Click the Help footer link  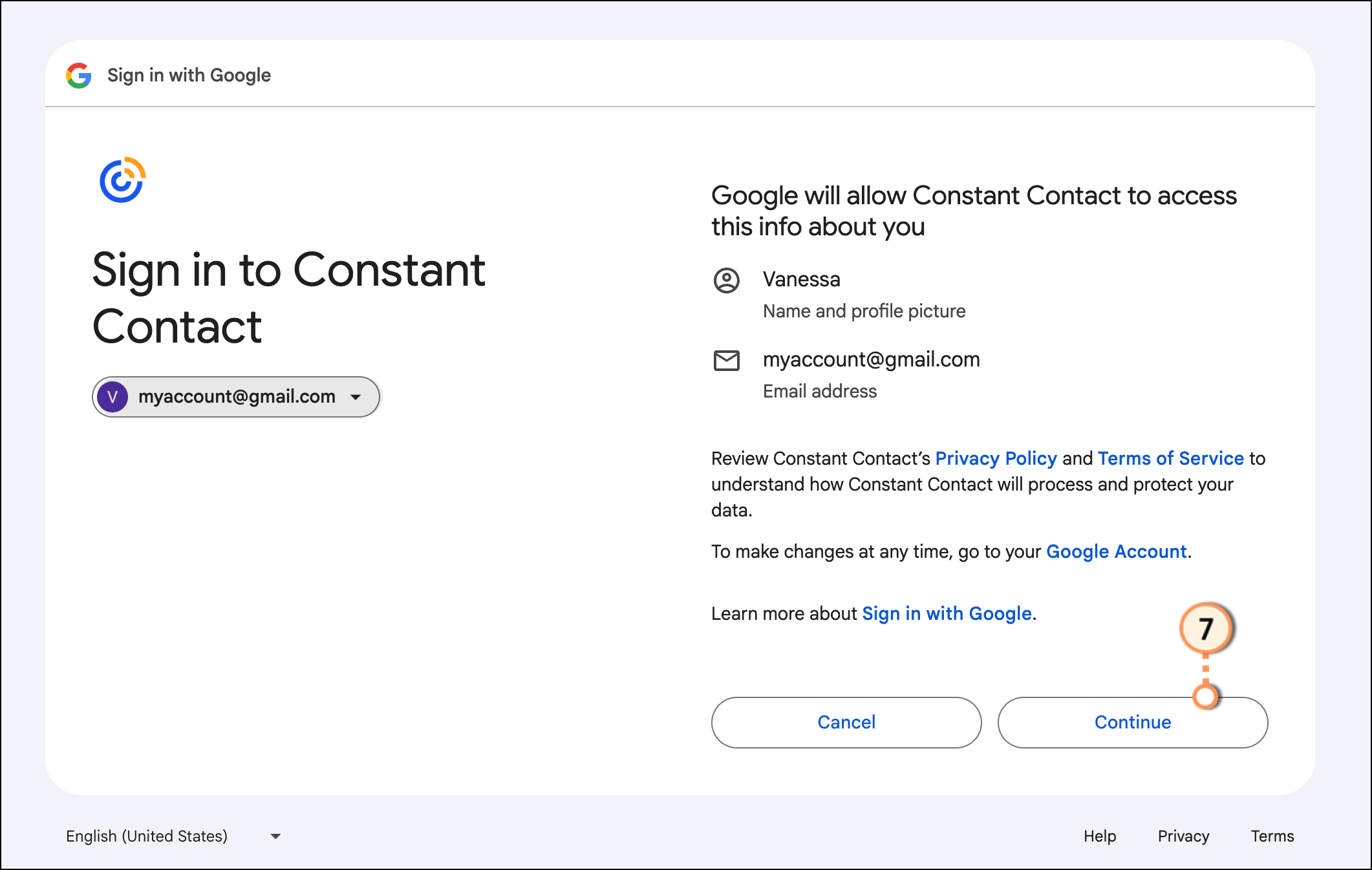pyautogui.click(x=1100, y=836)
